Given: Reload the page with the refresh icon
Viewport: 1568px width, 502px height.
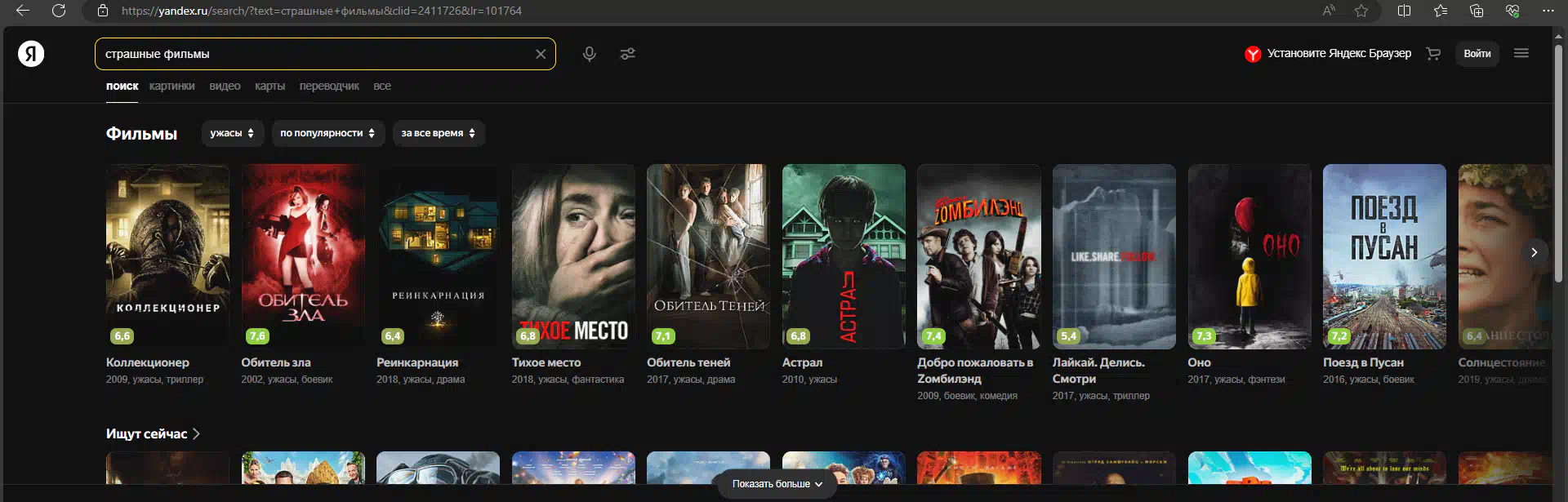Looking at the screenshot, I should pyautogui.click(x=59, y=11).
